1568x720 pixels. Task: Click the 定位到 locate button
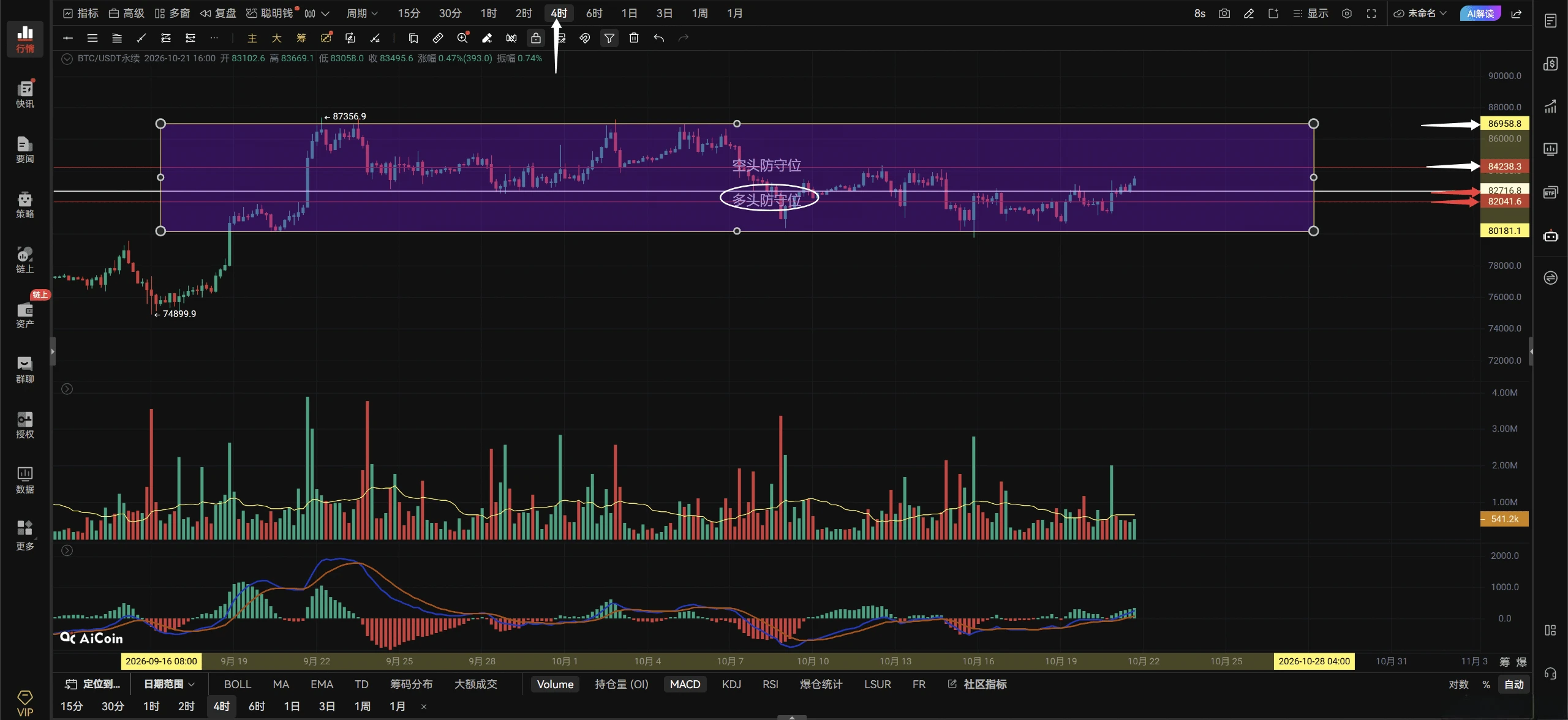point(92,684)
